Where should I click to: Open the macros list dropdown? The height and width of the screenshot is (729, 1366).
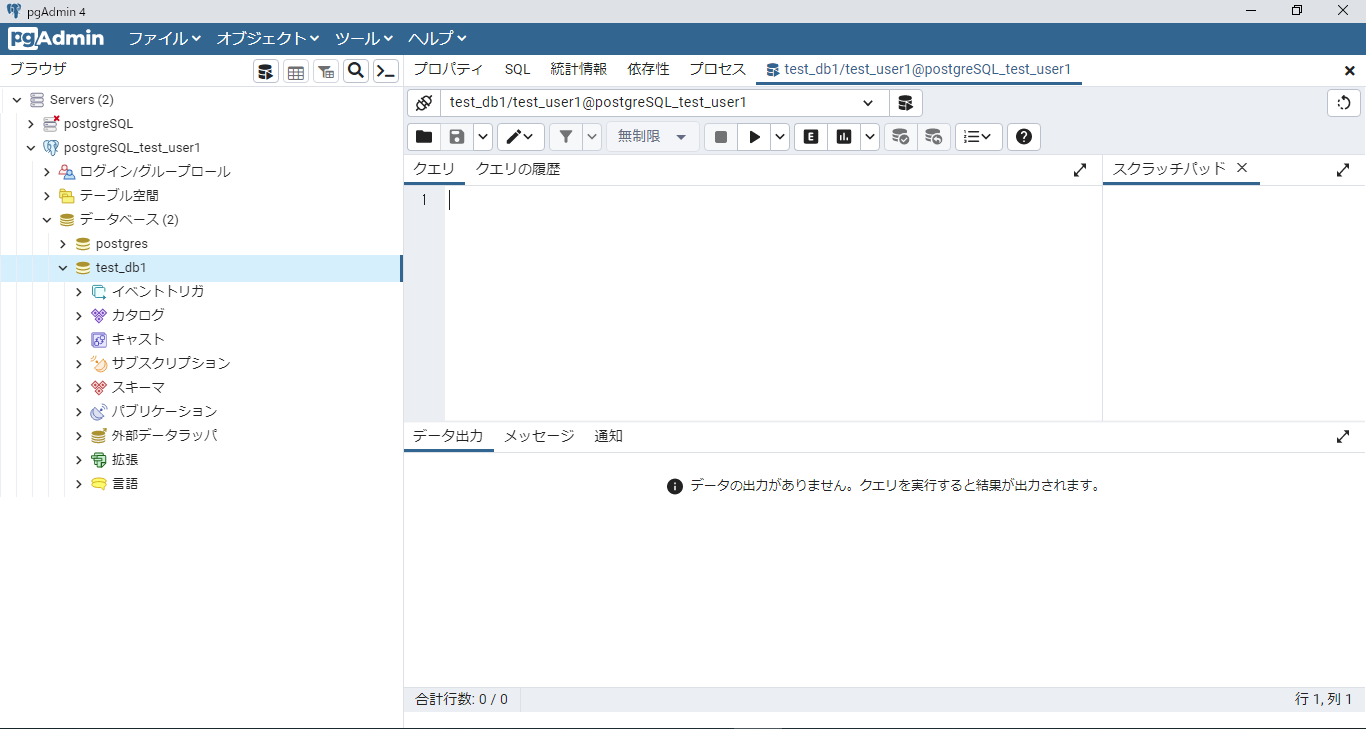pyautogui.click(x=979, y=137)
